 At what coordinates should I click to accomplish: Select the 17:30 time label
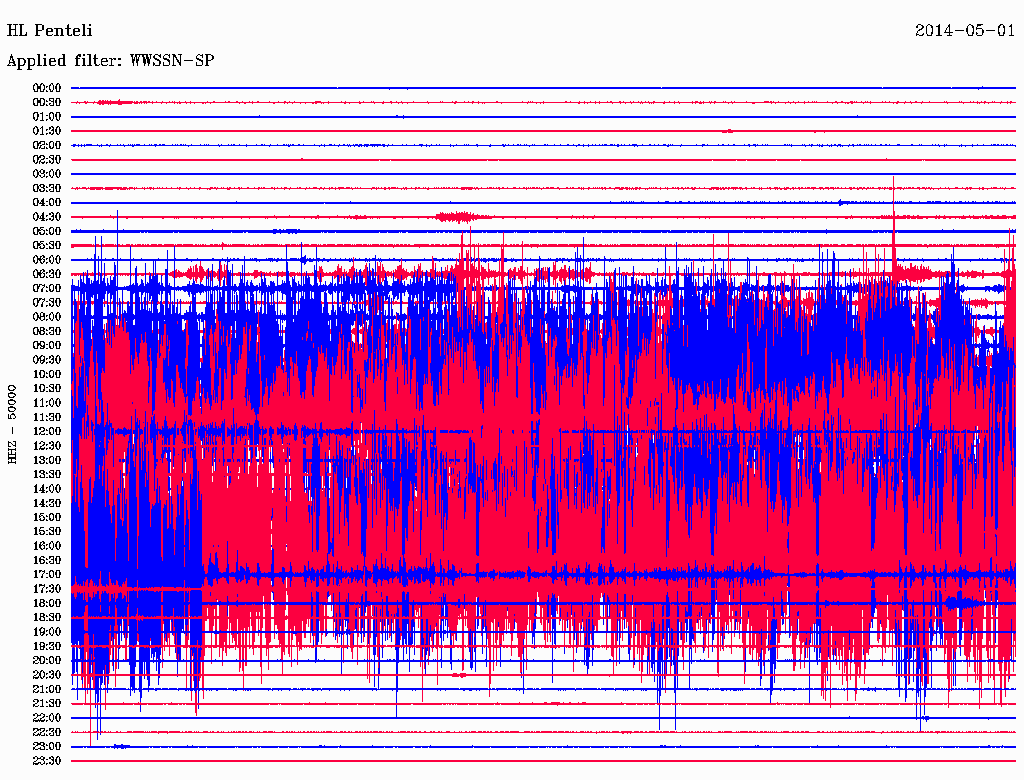click(47, 589)
